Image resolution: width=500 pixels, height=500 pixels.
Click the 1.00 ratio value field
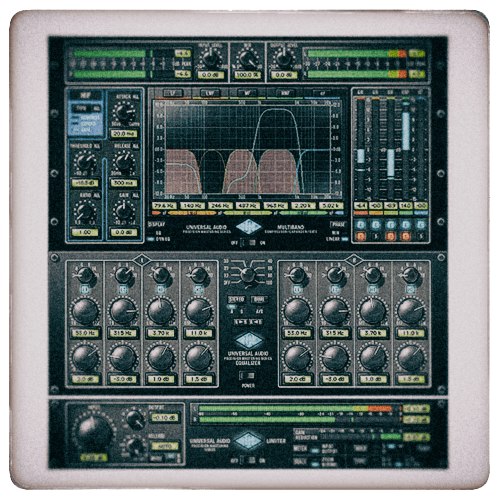(x=85, y=232)
